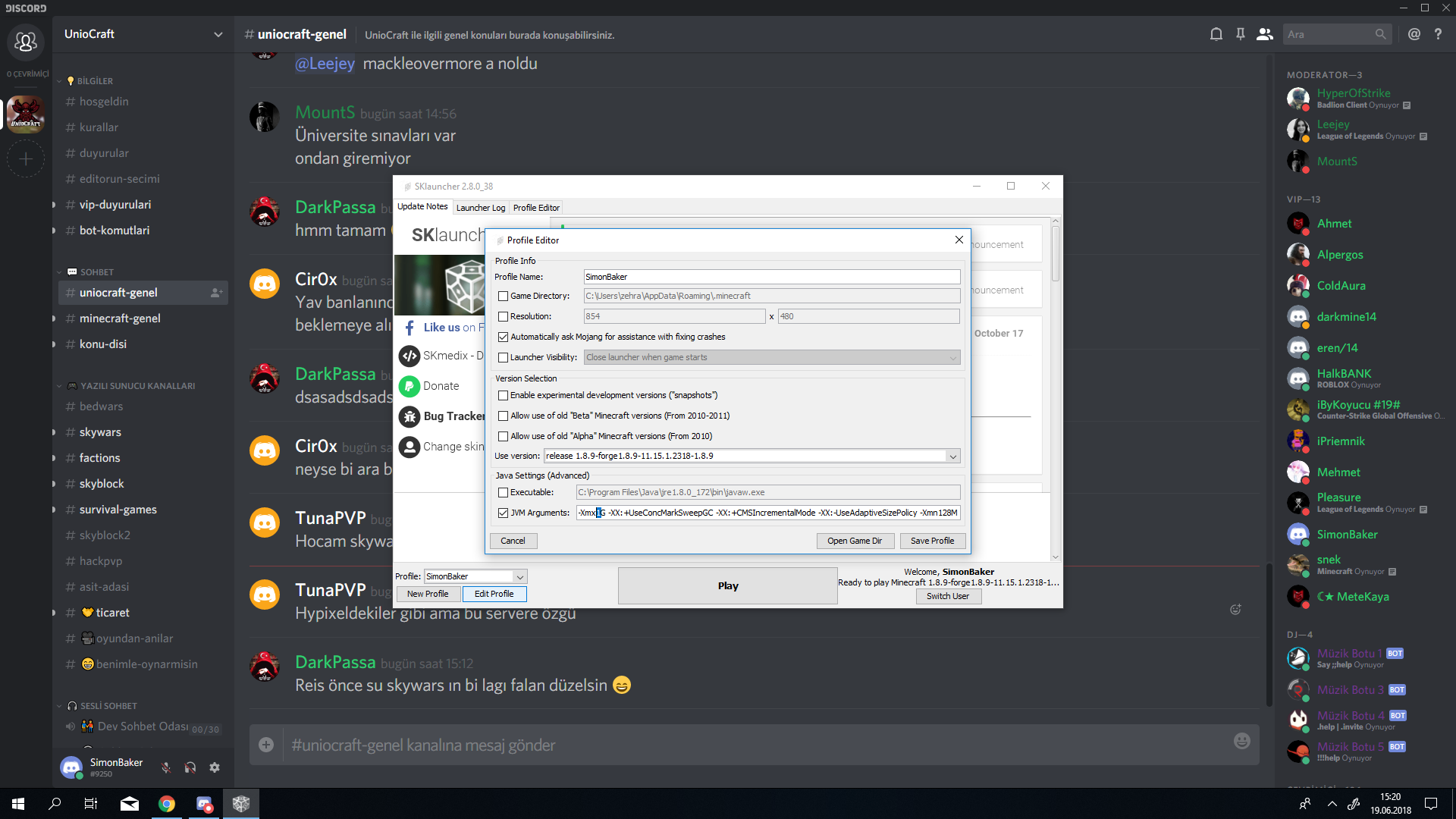
Task: Enable Launcher Visibility checkbox
Action: 503,358
